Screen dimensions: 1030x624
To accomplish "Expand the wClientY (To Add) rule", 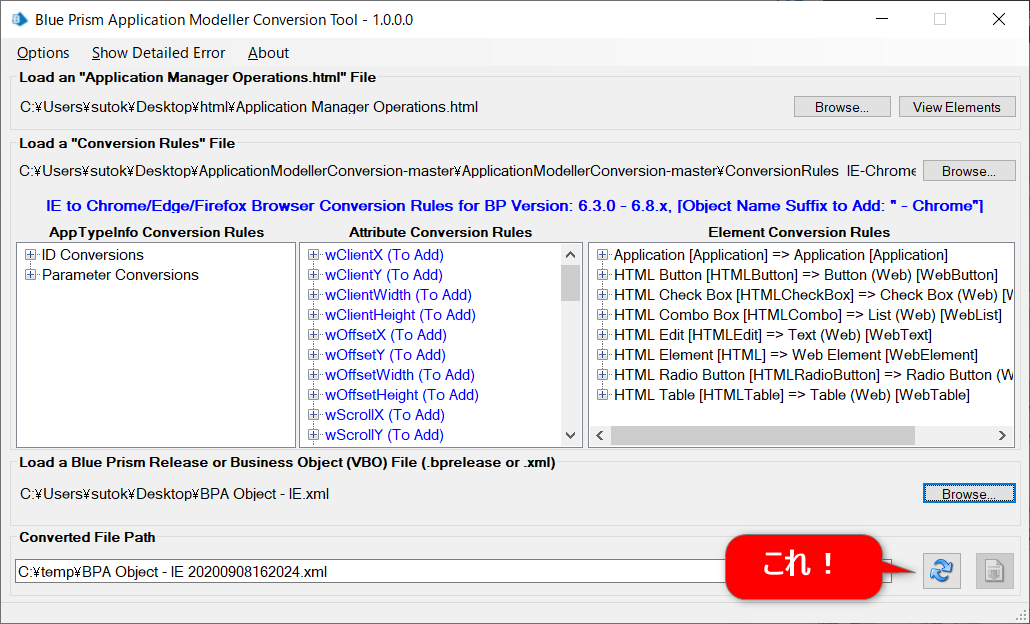I will click(313, 275).
